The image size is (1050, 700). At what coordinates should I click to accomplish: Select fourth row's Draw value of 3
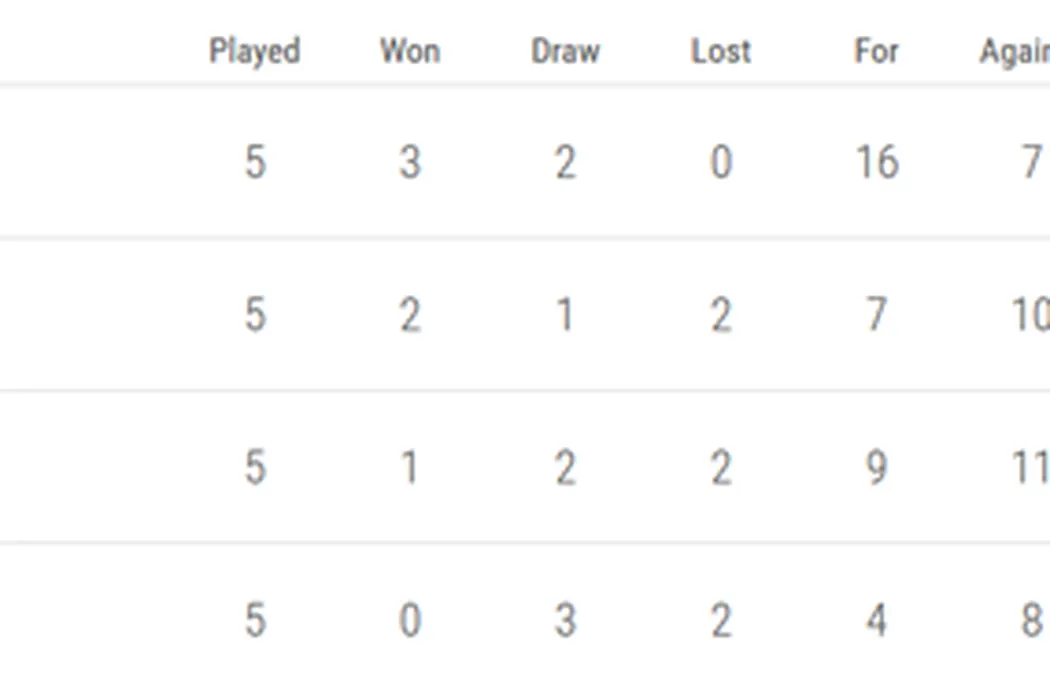pyautogui.click(x=565, y=621)
